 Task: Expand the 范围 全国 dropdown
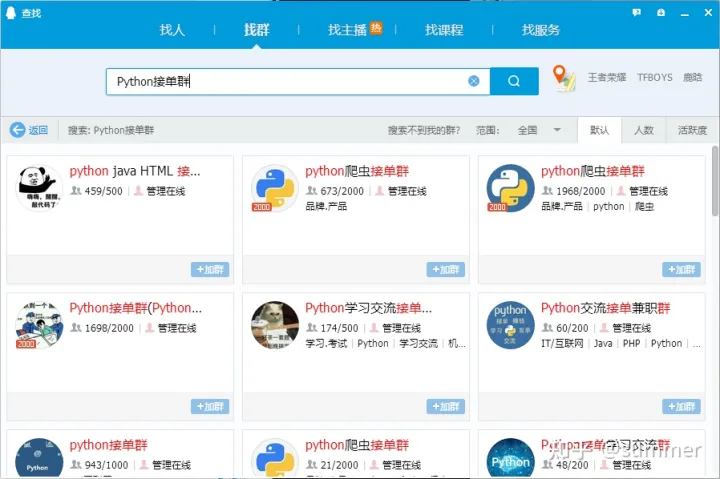point(539,130)
